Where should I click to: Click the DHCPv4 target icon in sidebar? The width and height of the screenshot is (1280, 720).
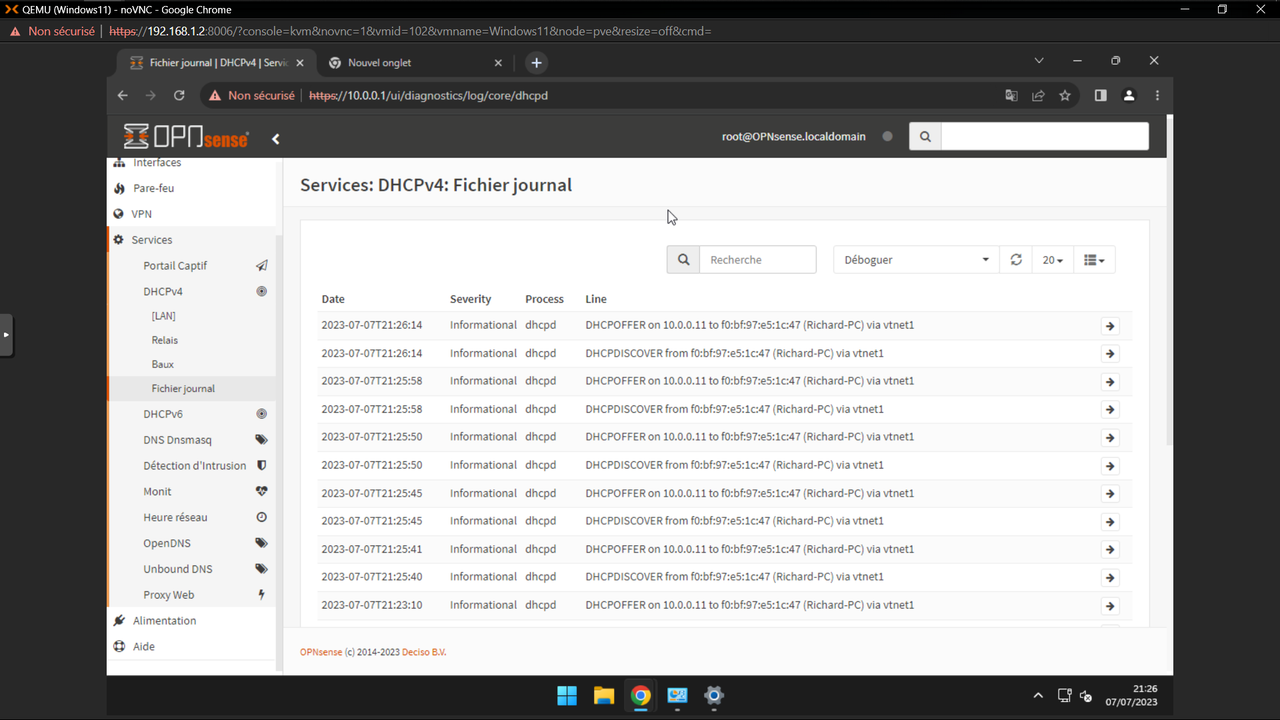tap(261, 292)
